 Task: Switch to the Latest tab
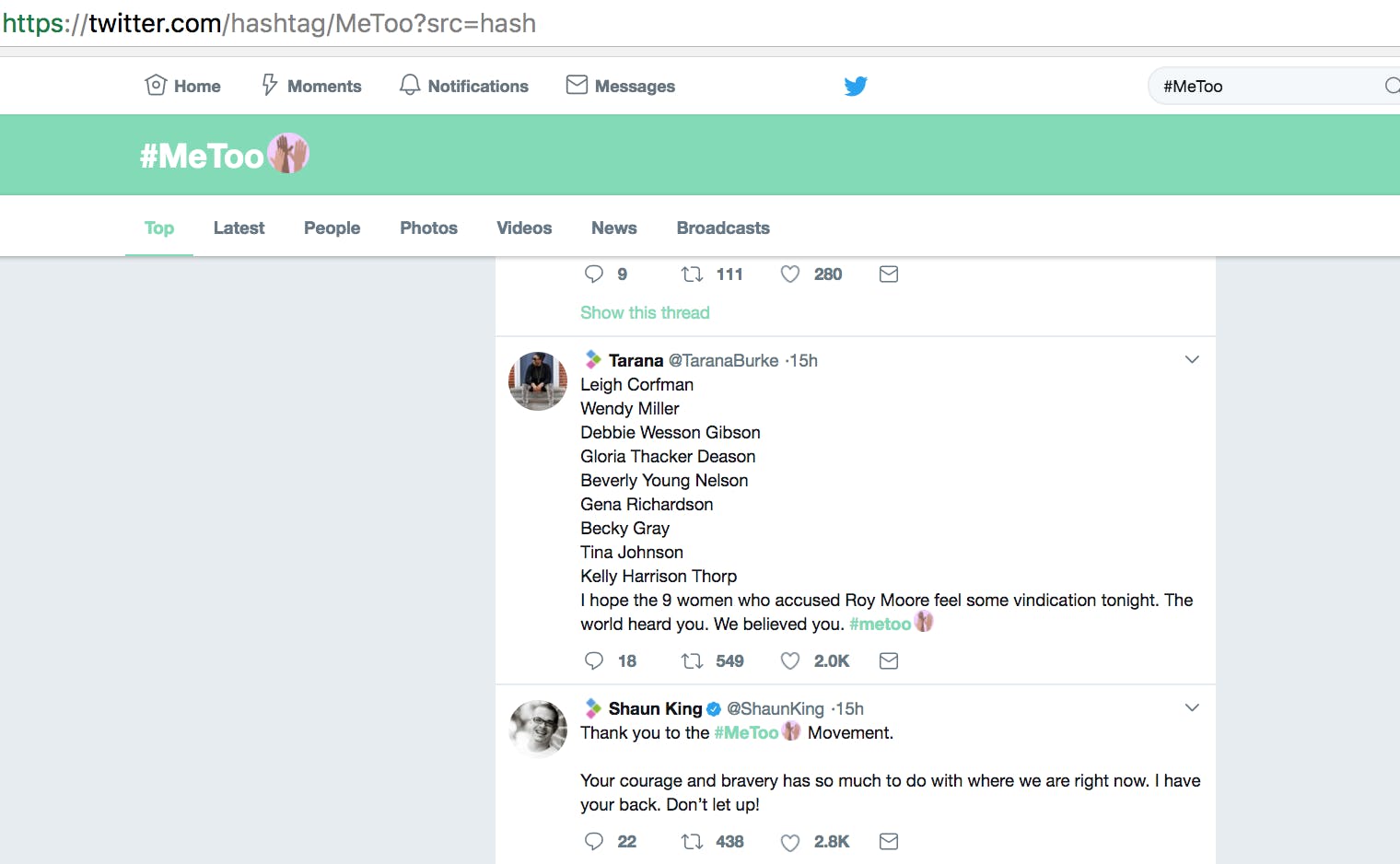239,228
